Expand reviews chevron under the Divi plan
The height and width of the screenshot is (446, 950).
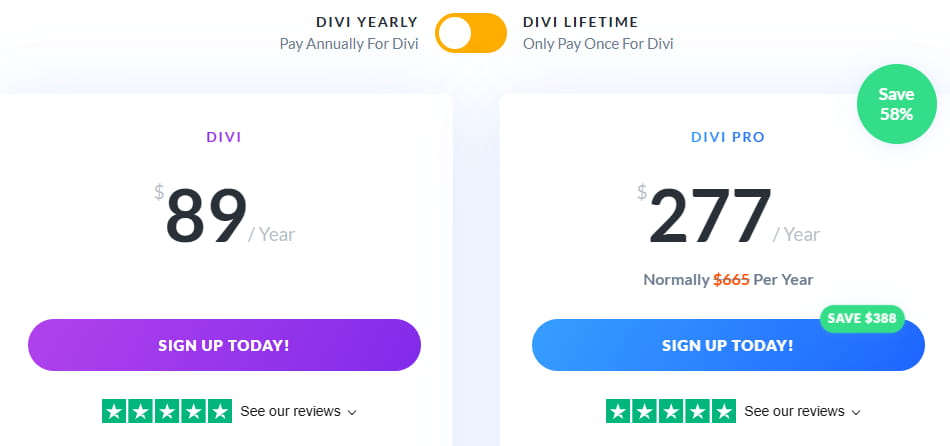tap(352, 412)
